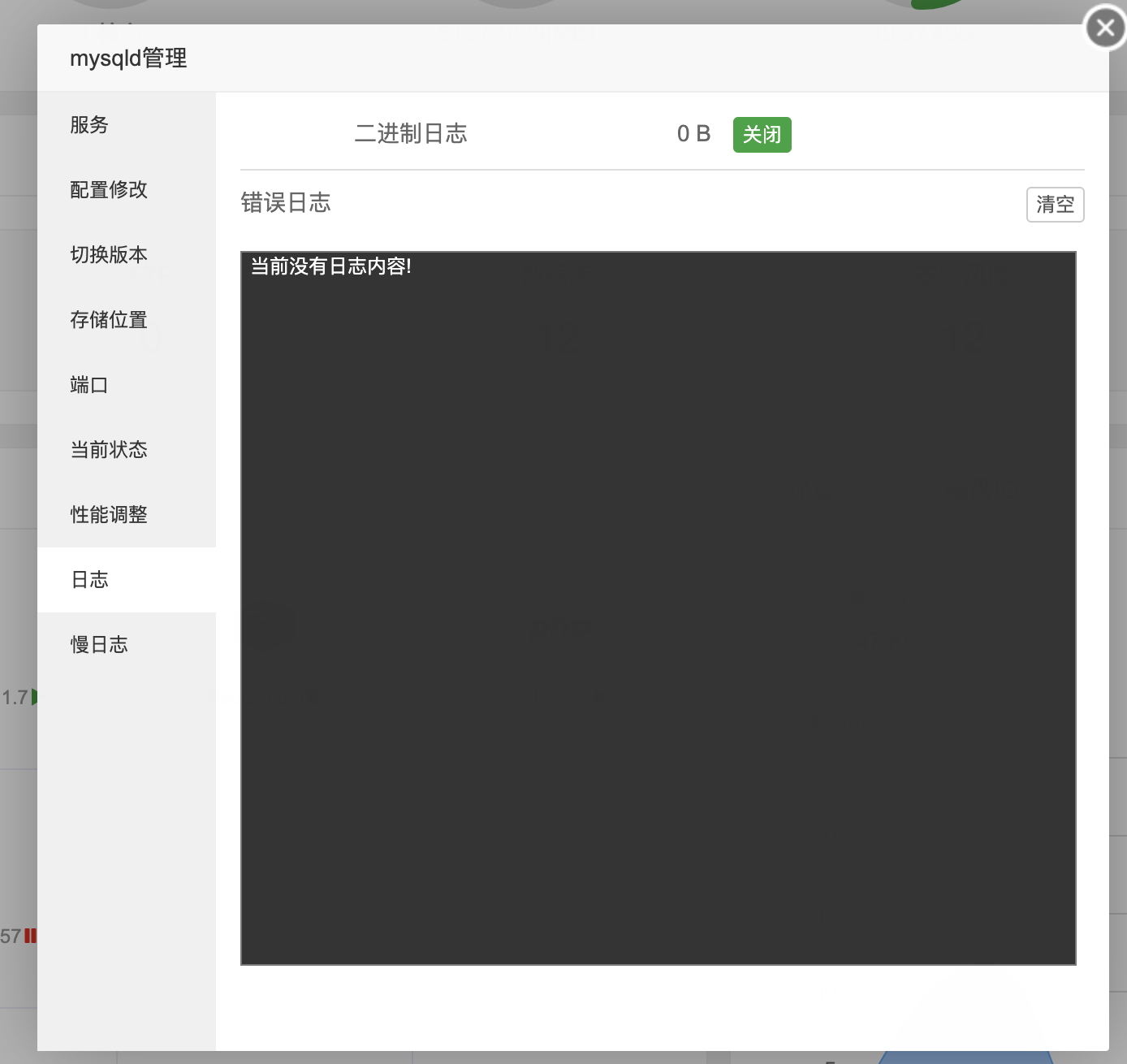1127x1064 pixels.
Task: Click the mysqld管理 dialog title
Action: click(x=128, y=58)
